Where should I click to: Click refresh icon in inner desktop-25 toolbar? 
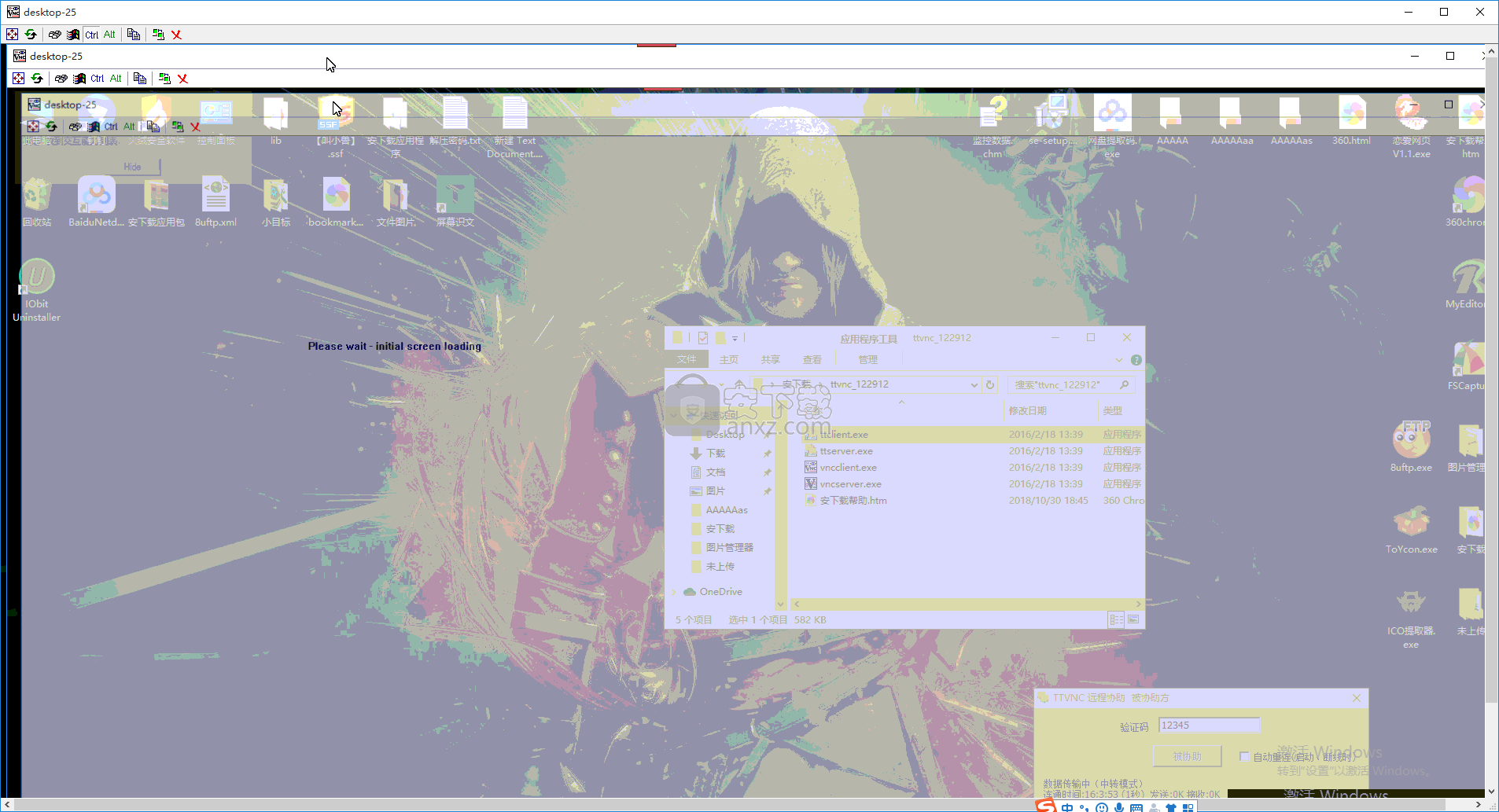coord(37,79)
